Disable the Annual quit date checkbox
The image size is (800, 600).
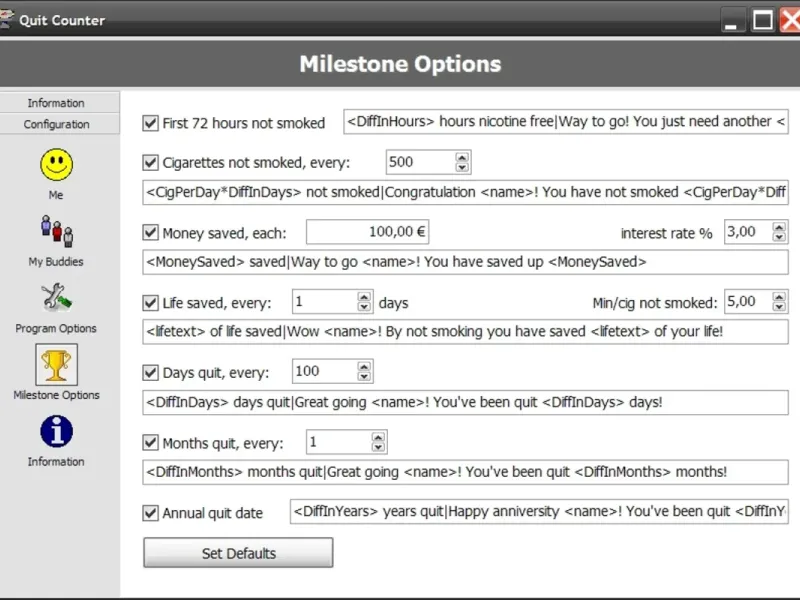[x=151, y=513]
